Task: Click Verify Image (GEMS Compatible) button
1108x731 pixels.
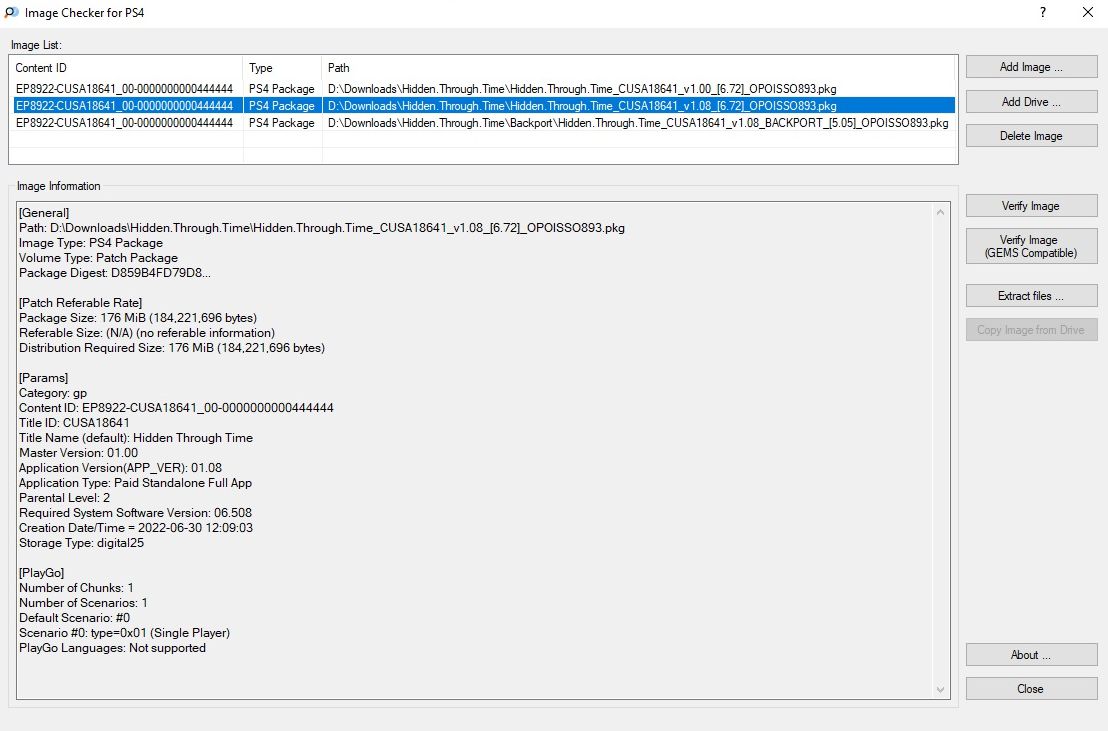Action: coord(1031,246)
